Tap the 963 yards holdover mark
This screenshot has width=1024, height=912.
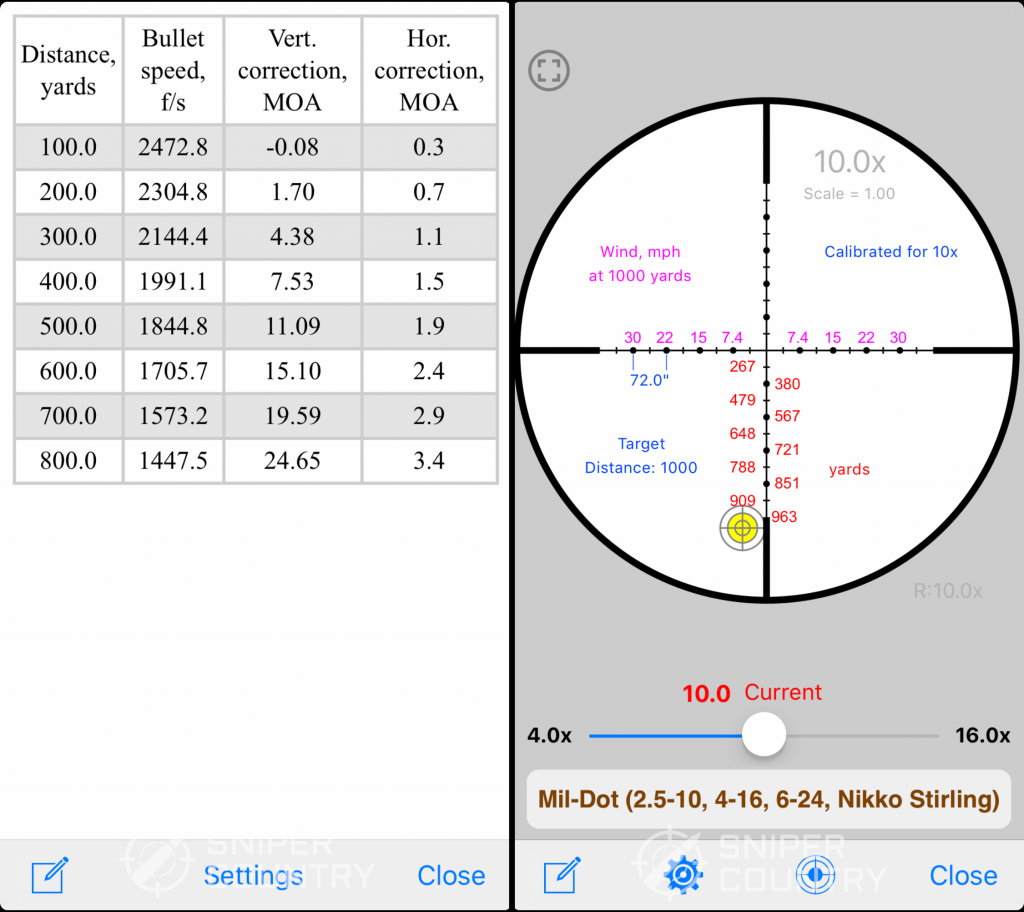(x=784, y=517)
